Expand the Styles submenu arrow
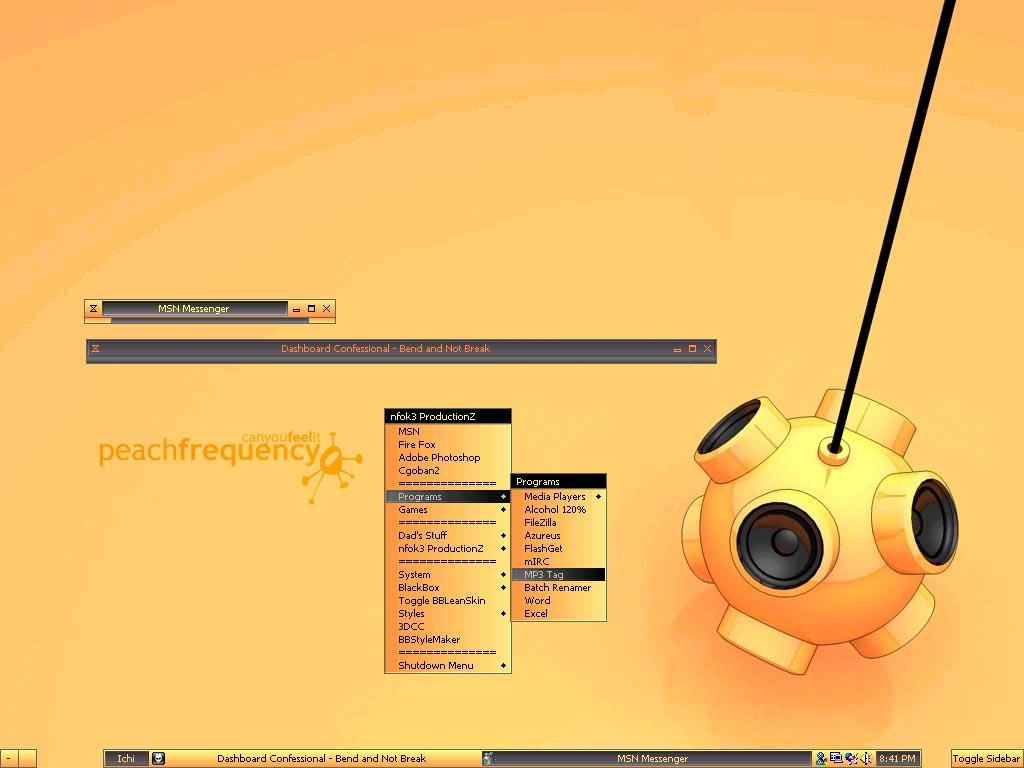This screenshot has width=1024, height=768. pos(504,614)
